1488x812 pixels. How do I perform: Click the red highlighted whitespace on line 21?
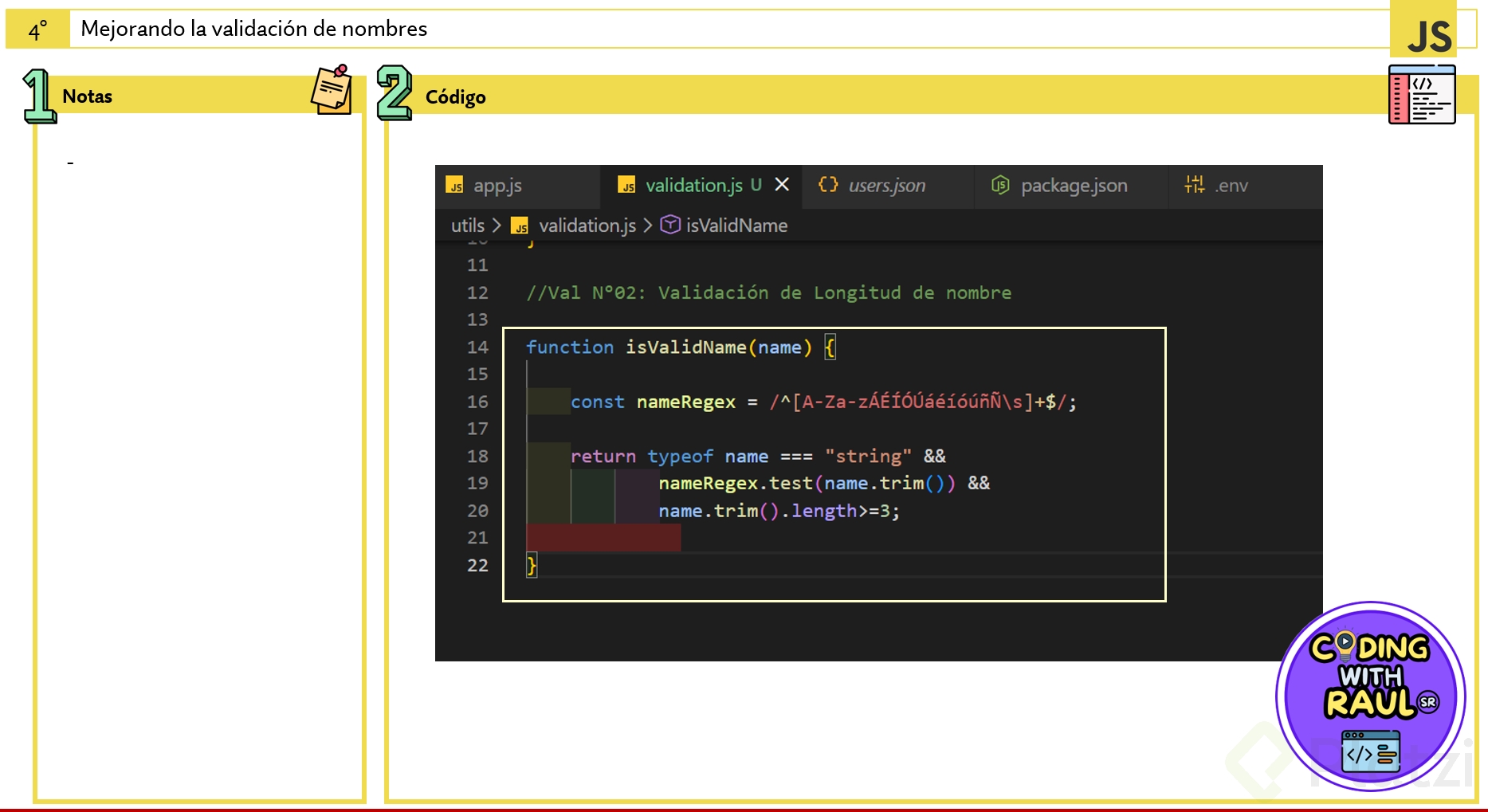pos(603,538)
